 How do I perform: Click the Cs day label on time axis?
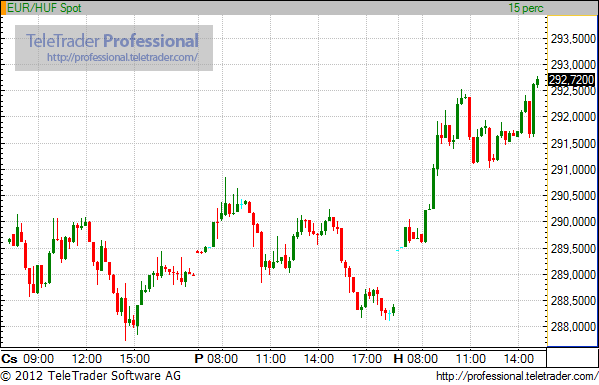[10, 359]
